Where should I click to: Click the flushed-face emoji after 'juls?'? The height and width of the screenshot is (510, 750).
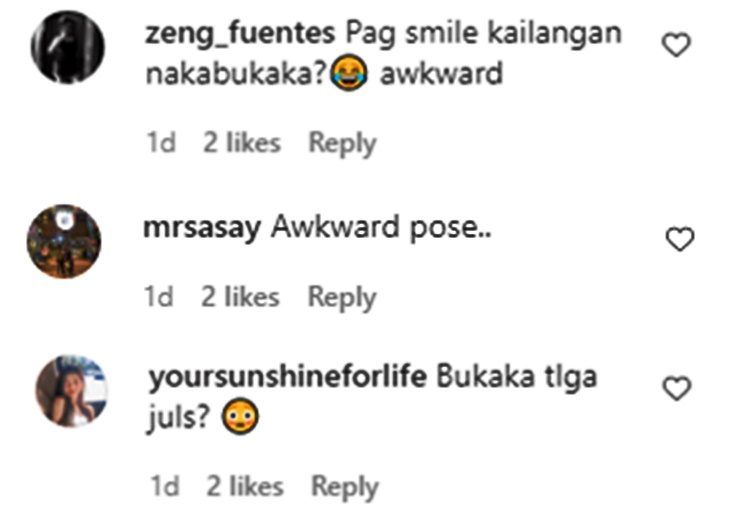tap(240, 417)
